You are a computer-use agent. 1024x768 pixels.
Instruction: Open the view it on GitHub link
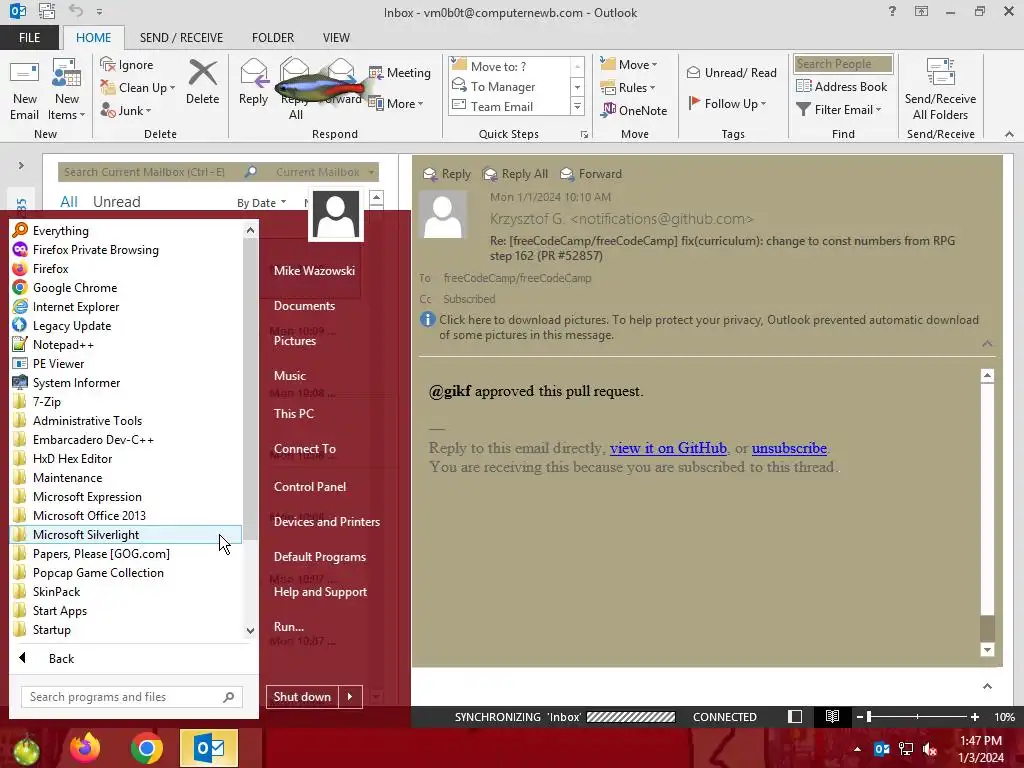pyautogui.click(x=668, y=448)
